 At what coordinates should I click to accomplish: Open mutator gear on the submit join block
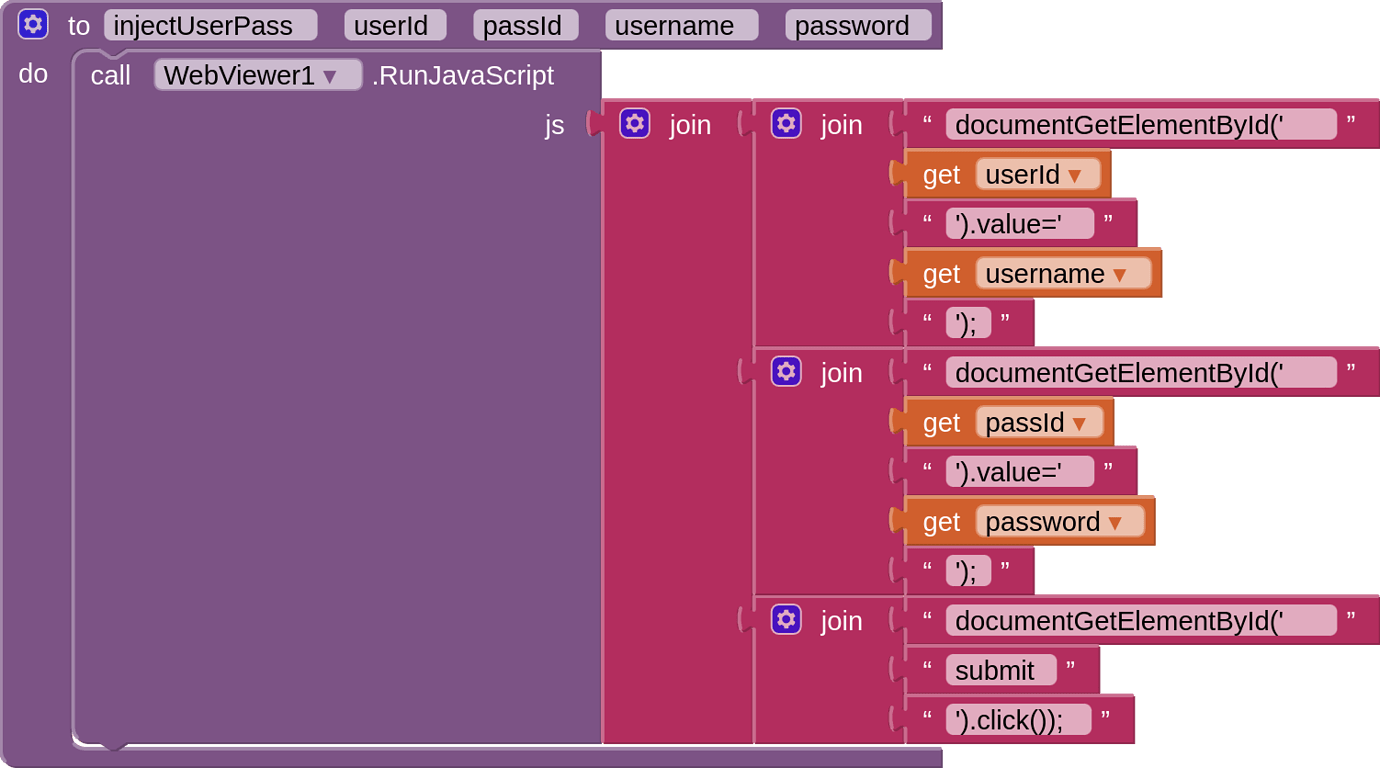tap(786, 619)
